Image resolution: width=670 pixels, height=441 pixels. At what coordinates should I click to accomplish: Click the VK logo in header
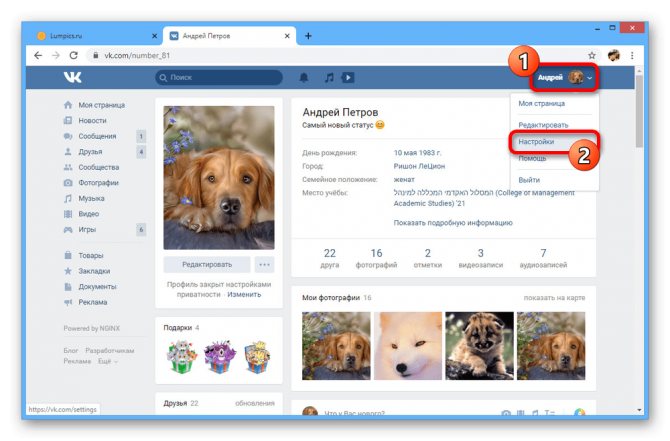(73, 77)
